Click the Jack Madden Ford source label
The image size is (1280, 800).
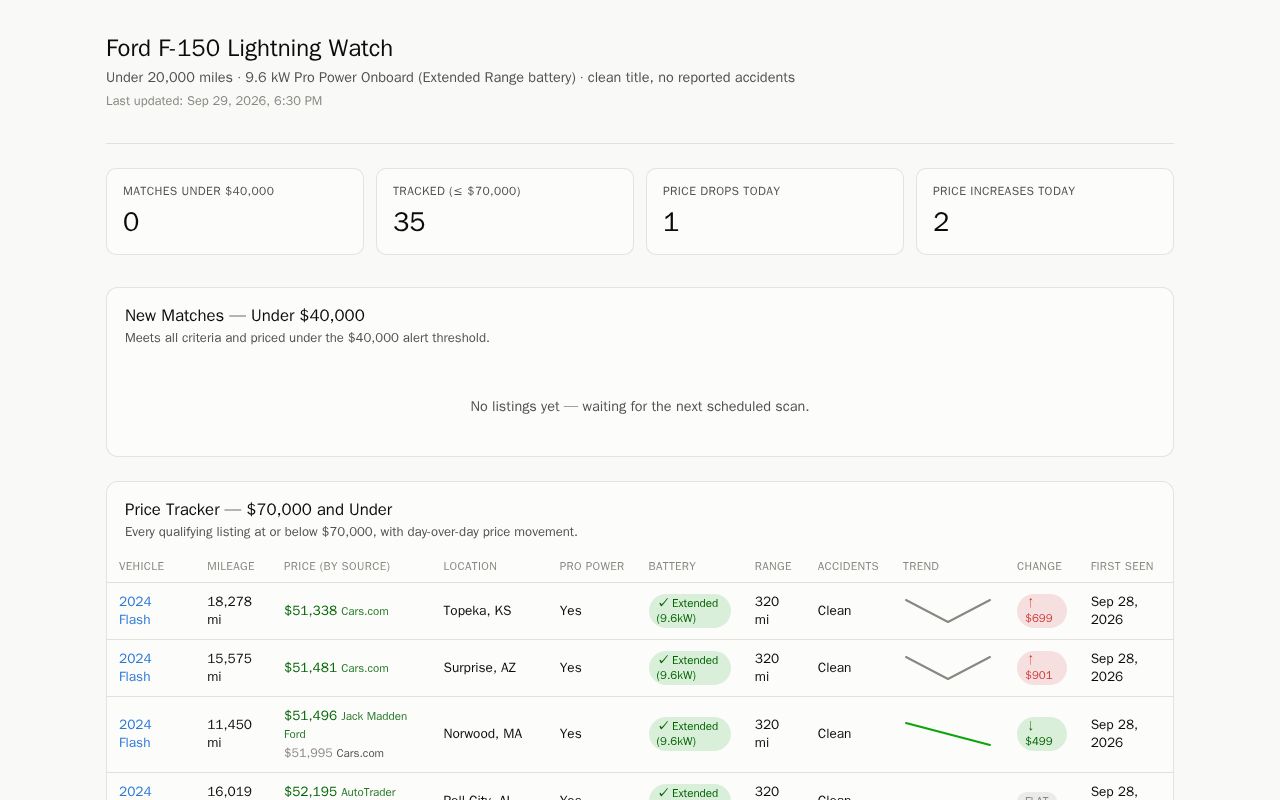click(x=345, y=725)
